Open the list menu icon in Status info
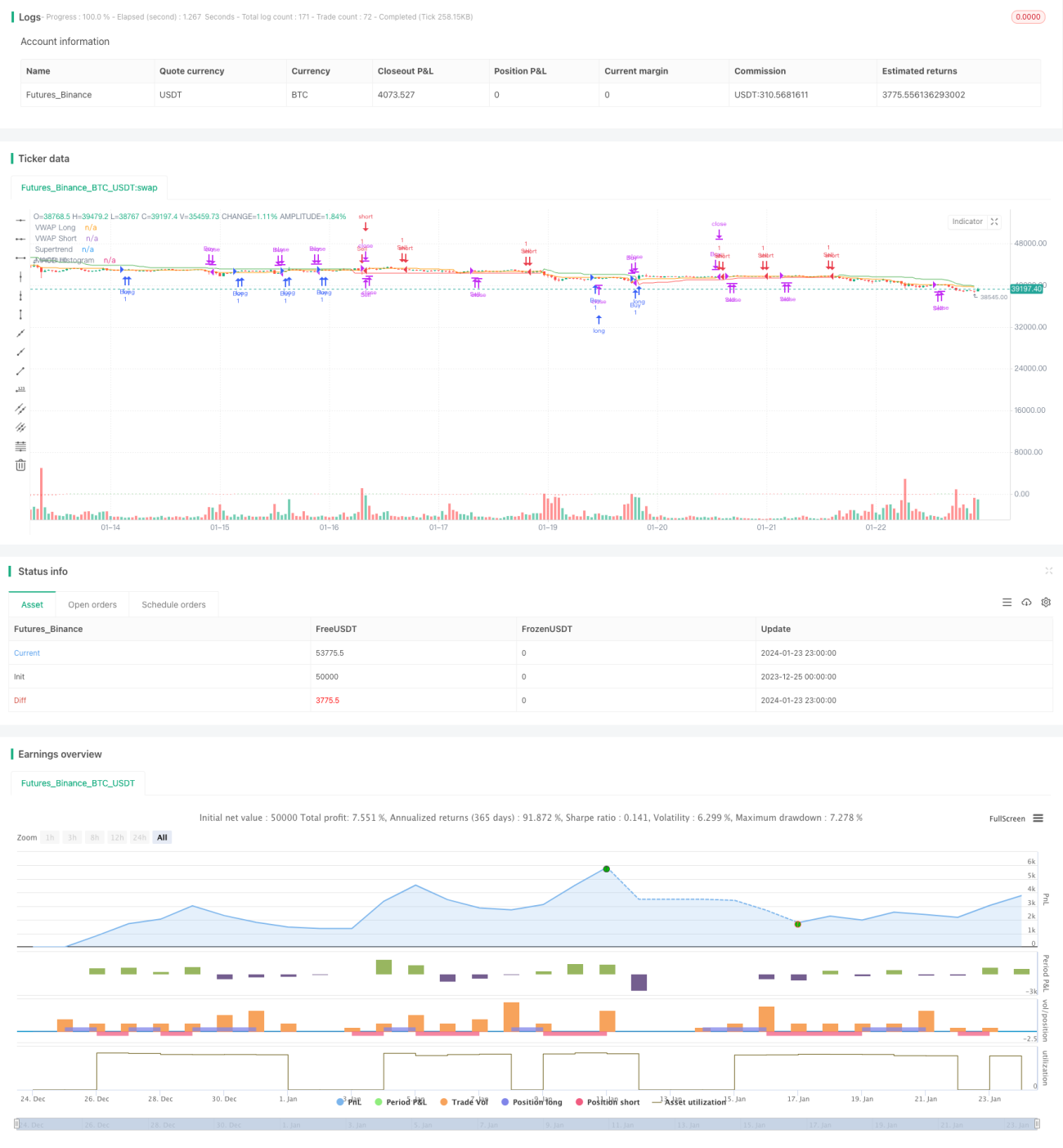 click(1007, 603)
